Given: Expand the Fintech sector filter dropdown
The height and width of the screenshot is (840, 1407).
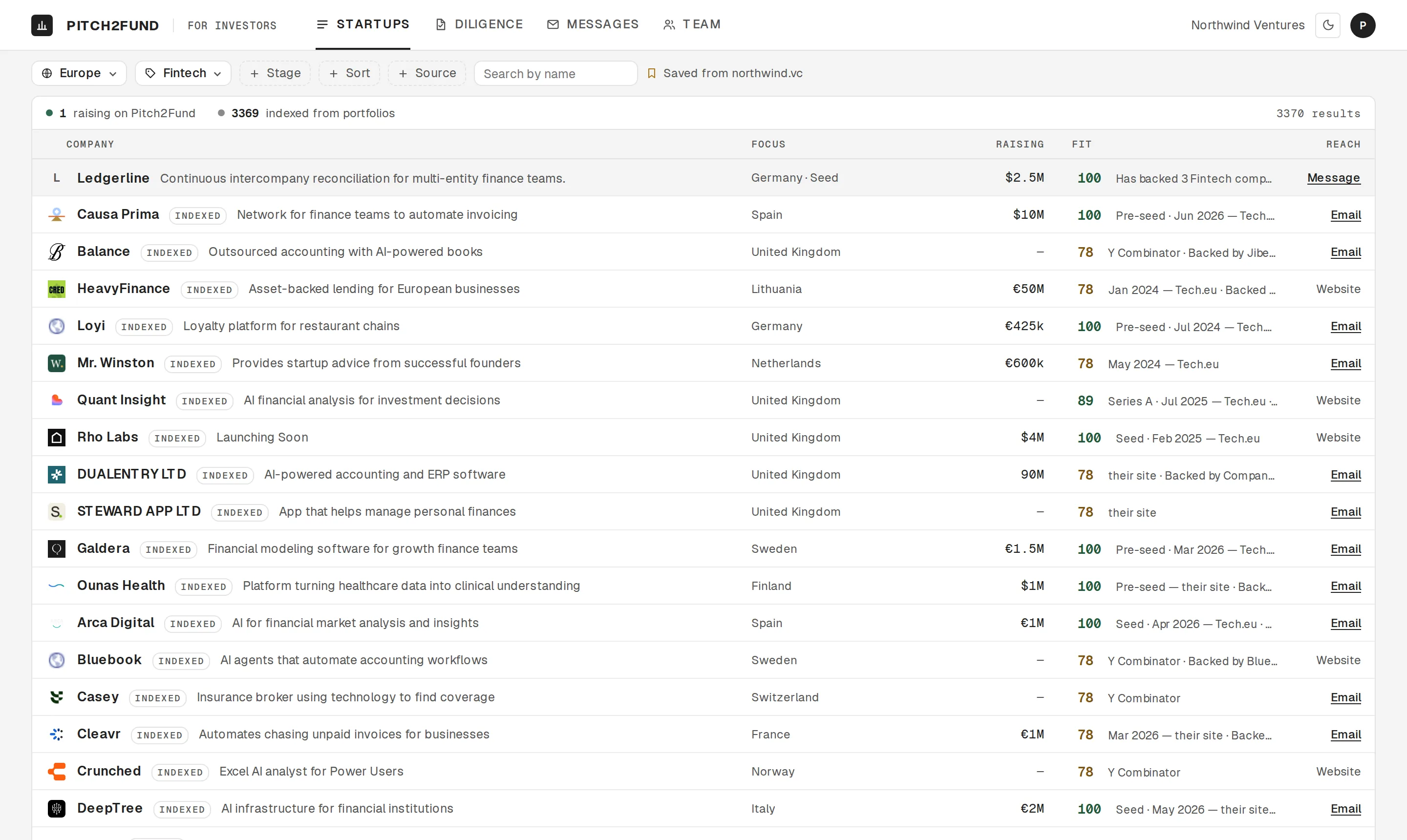Looking at the screenshot, I should (183, 73).
